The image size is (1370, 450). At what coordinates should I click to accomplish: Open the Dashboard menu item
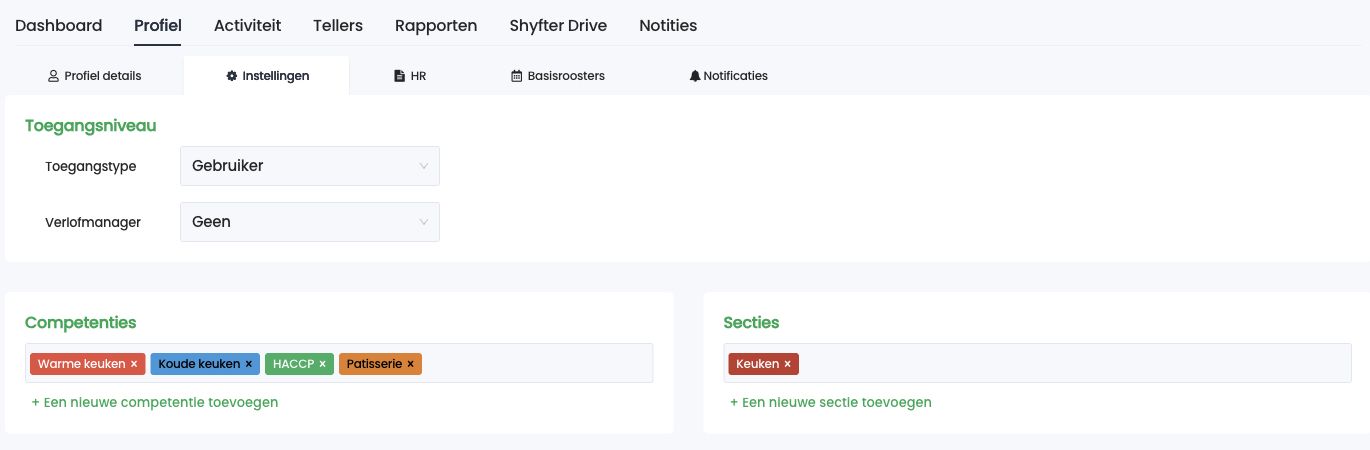tap(58, 25)
